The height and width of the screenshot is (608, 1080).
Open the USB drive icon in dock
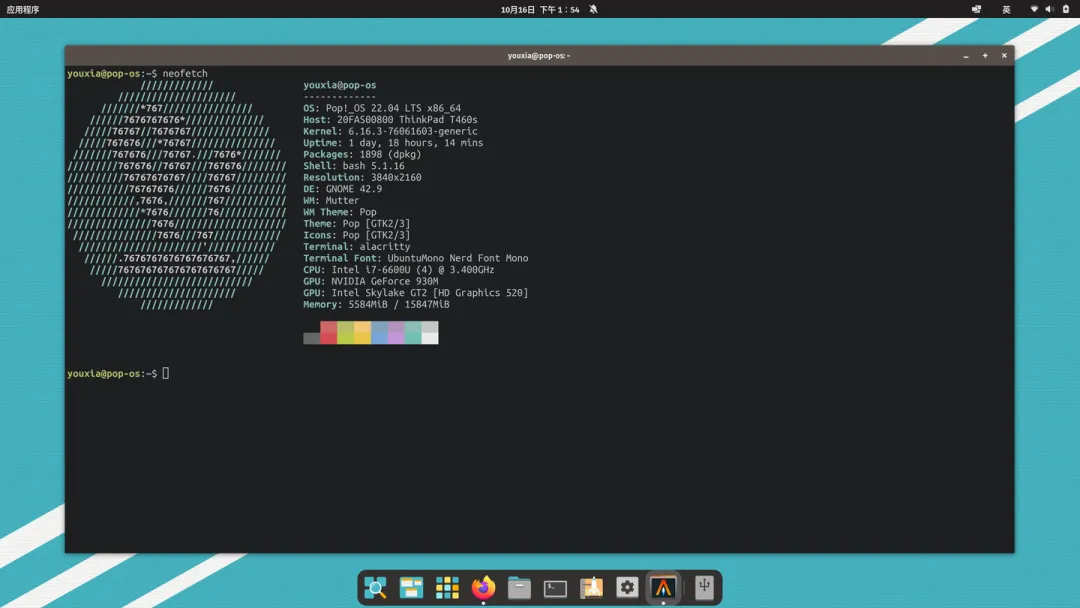pyautogui.click(x=704, y=587)
